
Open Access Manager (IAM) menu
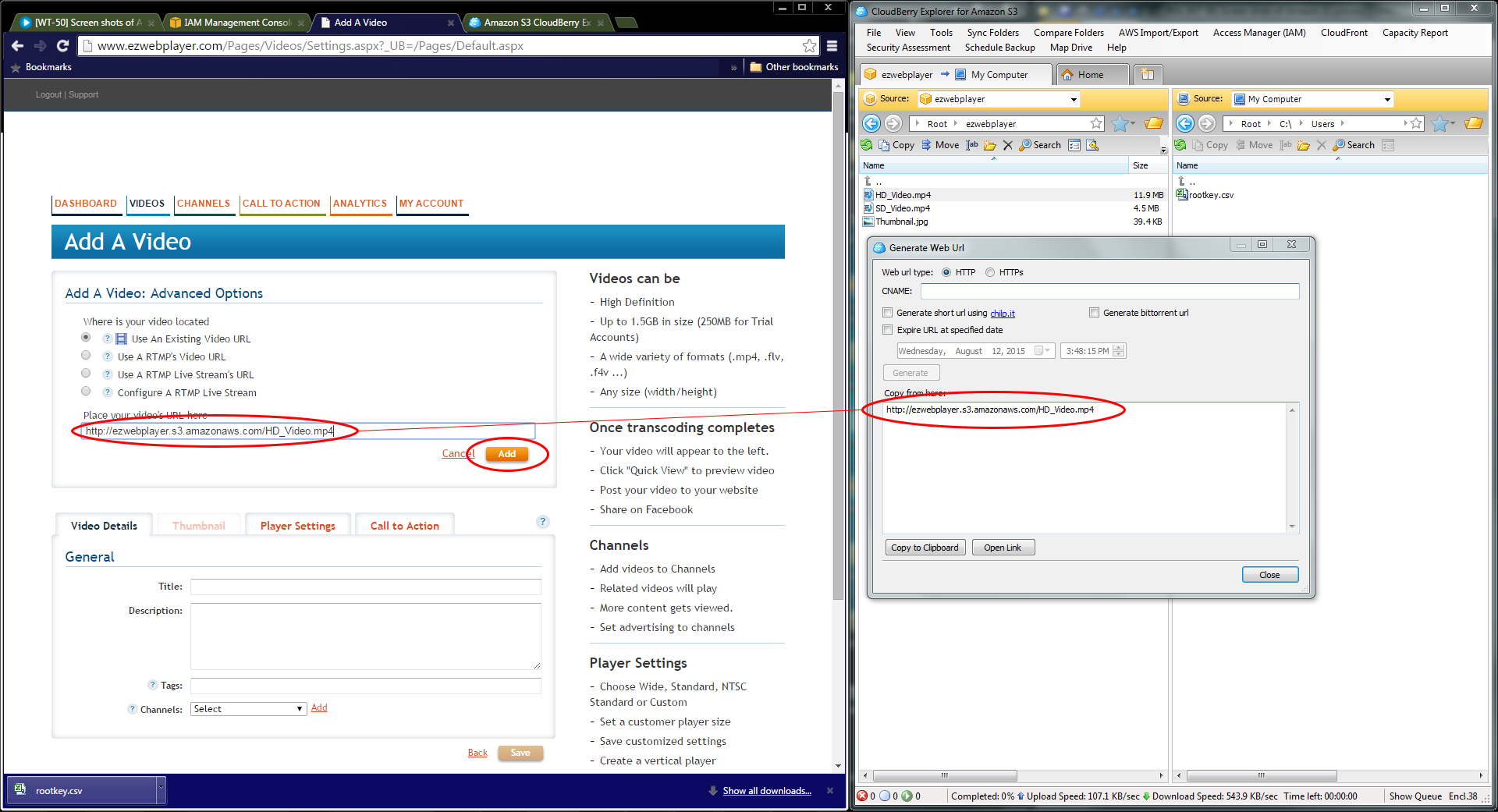[1259, 33]
